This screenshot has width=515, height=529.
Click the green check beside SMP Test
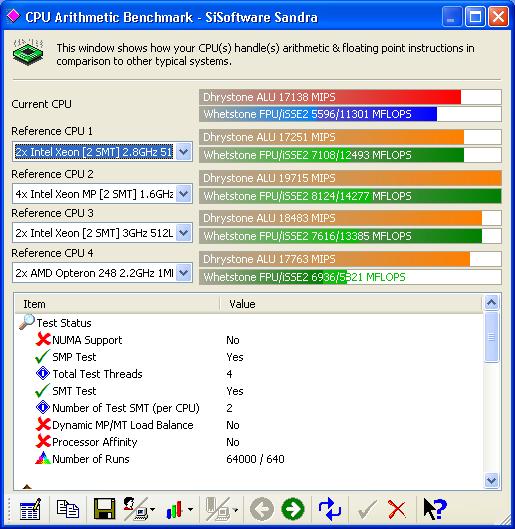click(42, 356)
